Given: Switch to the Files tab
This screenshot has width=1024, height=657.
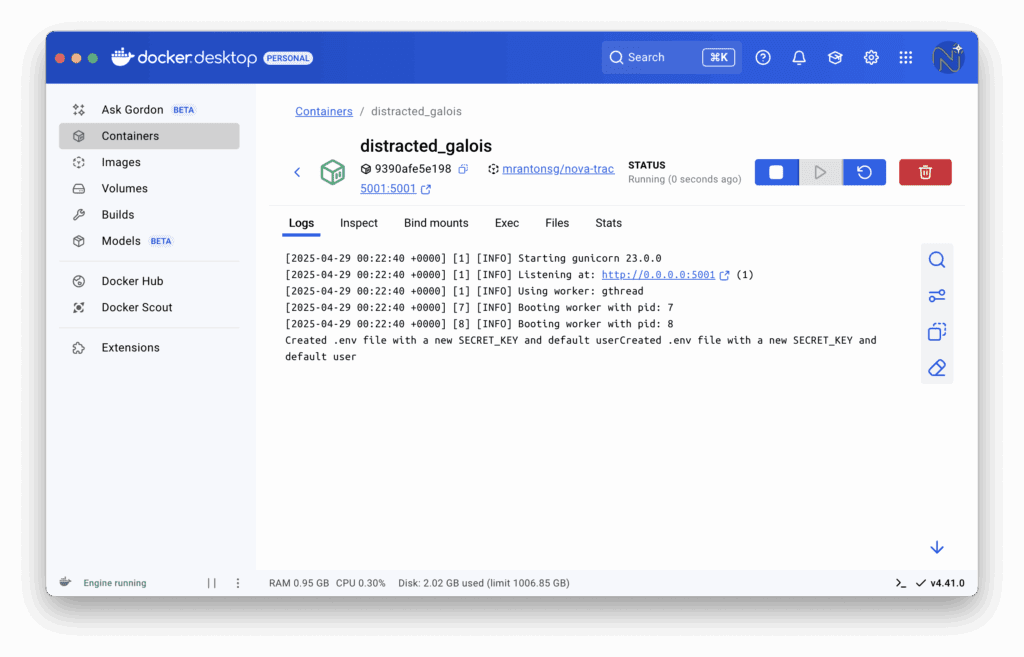Looking at the screenshot, I should pyautogui.click(x=557, y=223).
